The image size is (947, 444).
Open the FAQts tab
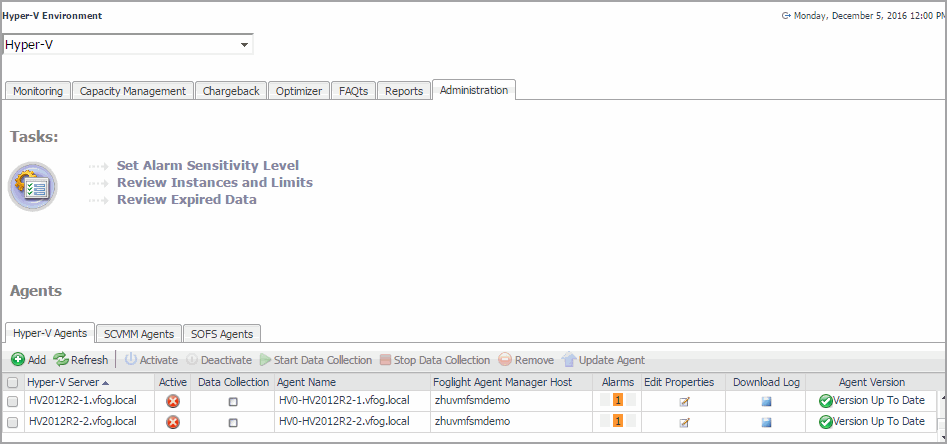(353, 91)
